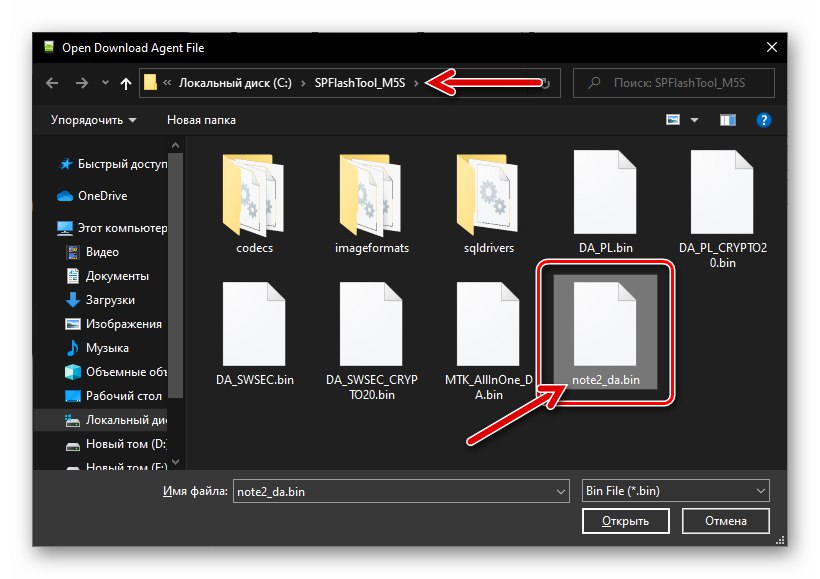Select SPFlashTool_M5S in breadcrumb path

point(360,83)
